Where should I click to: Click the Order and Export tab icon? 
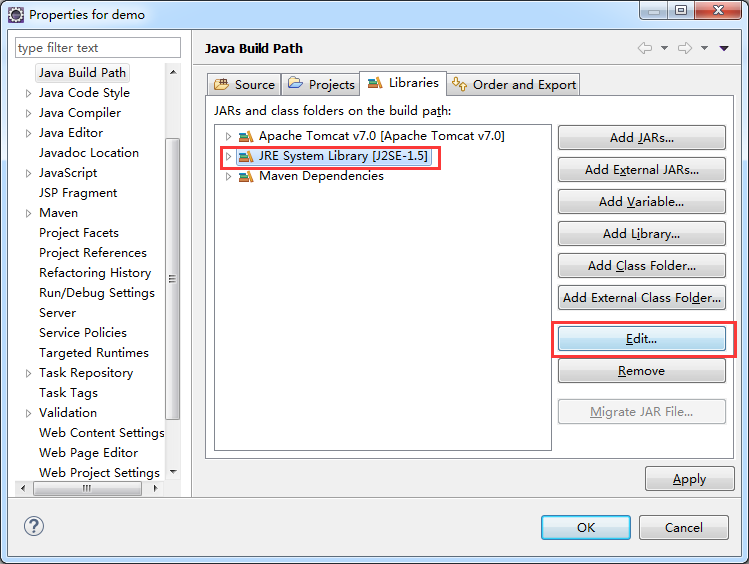pyautogui.click(x=459, y=84)
